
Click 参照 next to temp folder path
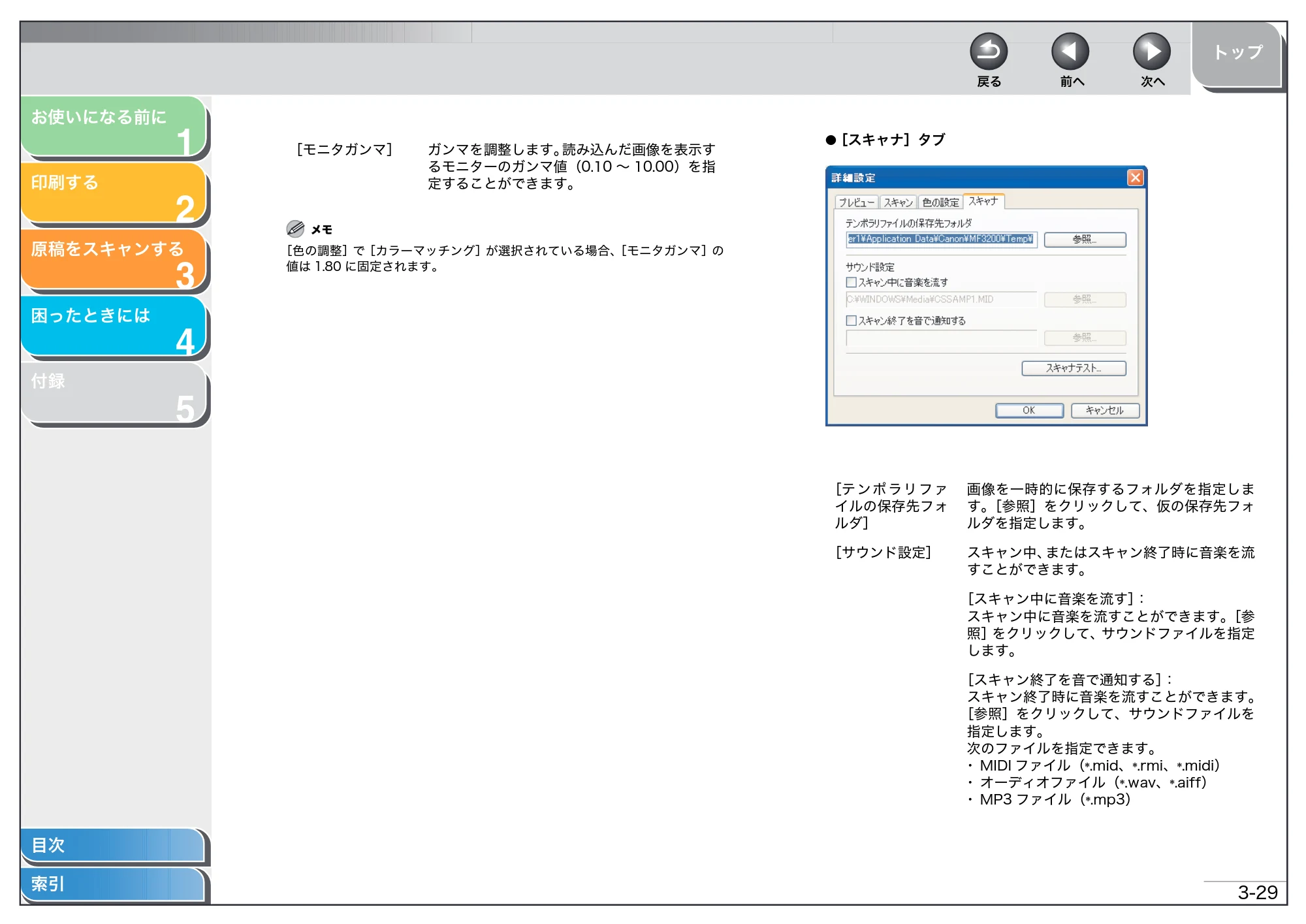coord(1085,240)
